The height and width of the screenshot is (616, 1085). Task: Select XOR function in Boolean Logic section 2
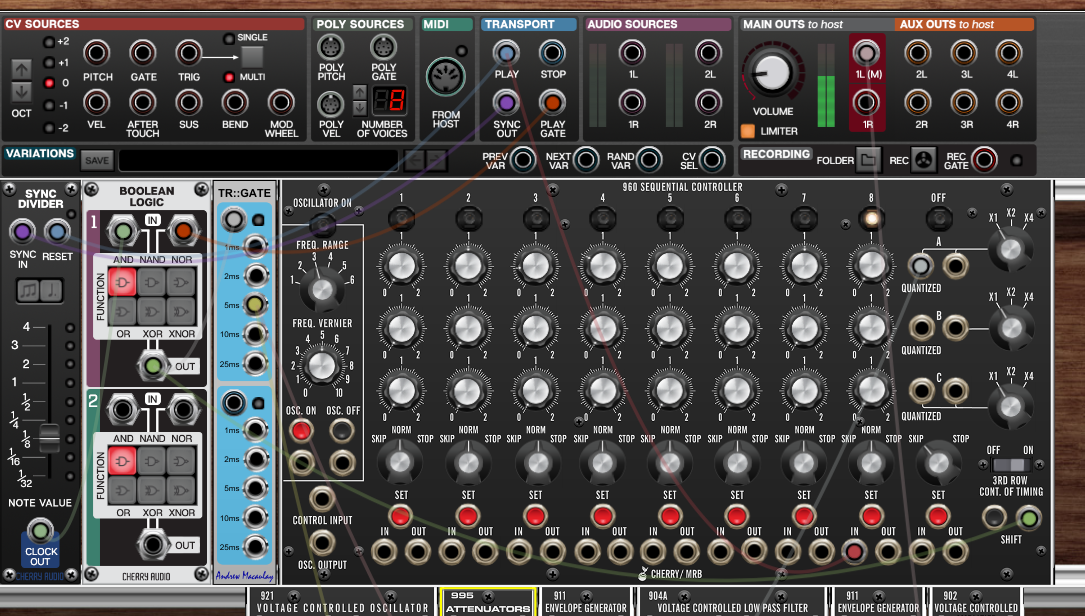click(x=152, y=491)
